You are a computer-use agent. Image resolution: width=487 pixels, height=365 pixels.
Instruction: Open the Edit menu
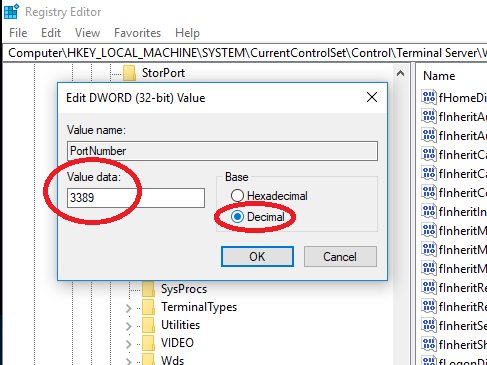51,33
